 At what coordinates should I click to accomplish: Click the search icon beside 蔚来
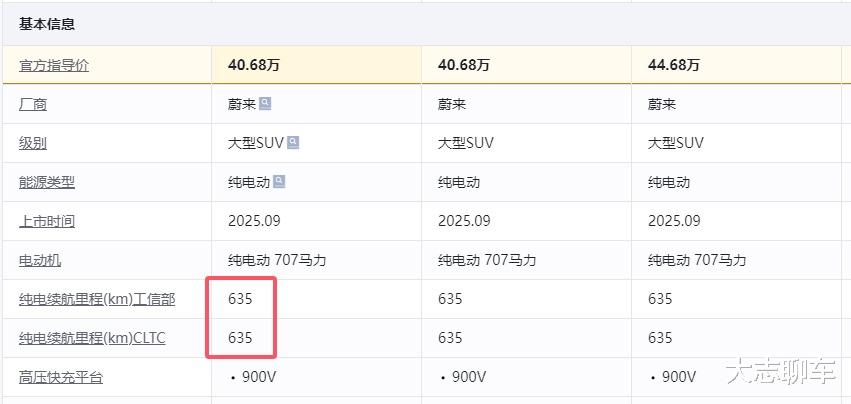point(265,103)
